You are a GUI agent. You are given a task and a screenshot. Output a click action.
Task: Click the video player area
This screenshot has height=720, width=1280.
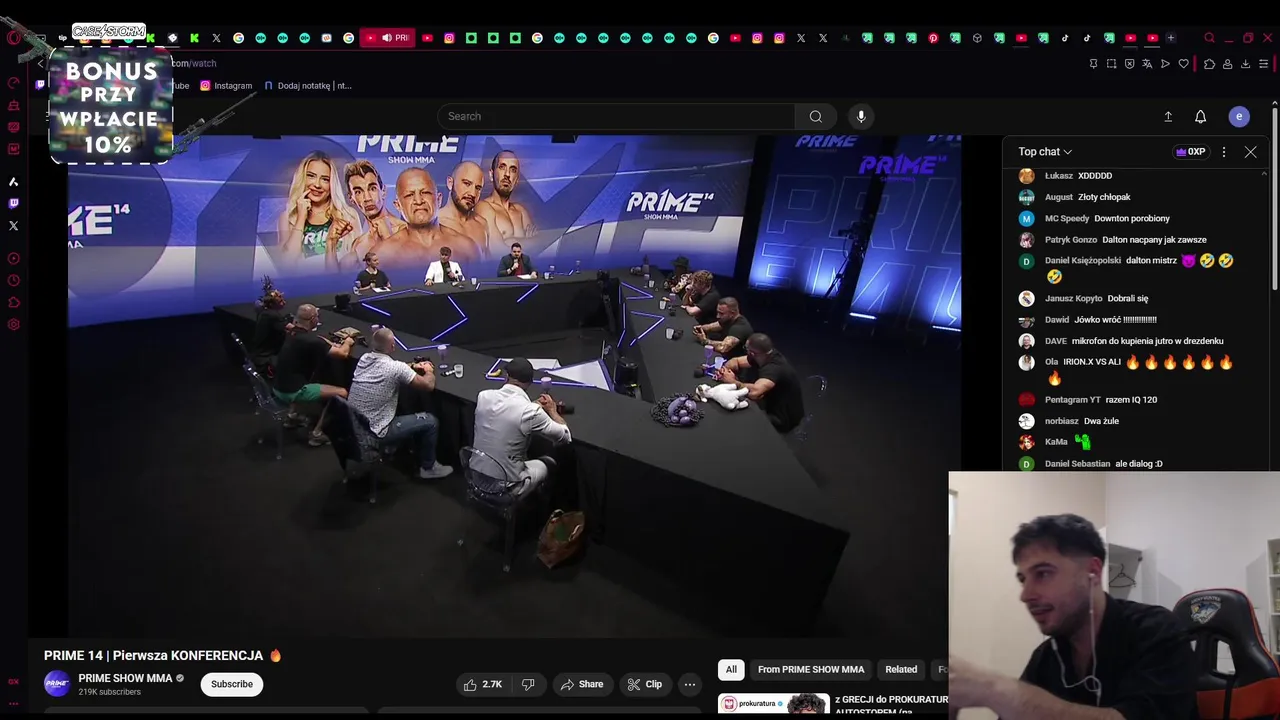pyautogui.click(x=514, y=385)
